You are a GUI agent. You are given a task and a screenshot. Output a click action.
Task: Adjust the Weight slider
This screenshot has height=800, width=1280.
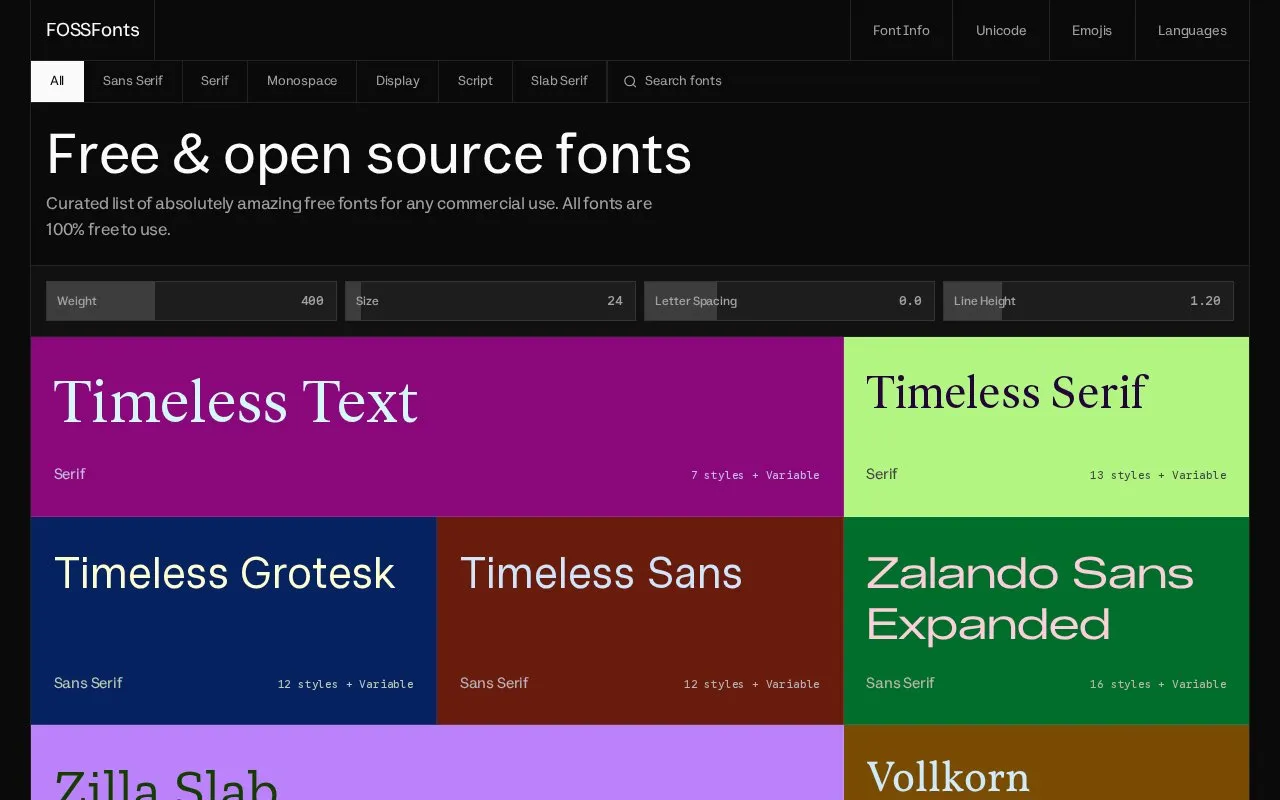coord(191,301)
